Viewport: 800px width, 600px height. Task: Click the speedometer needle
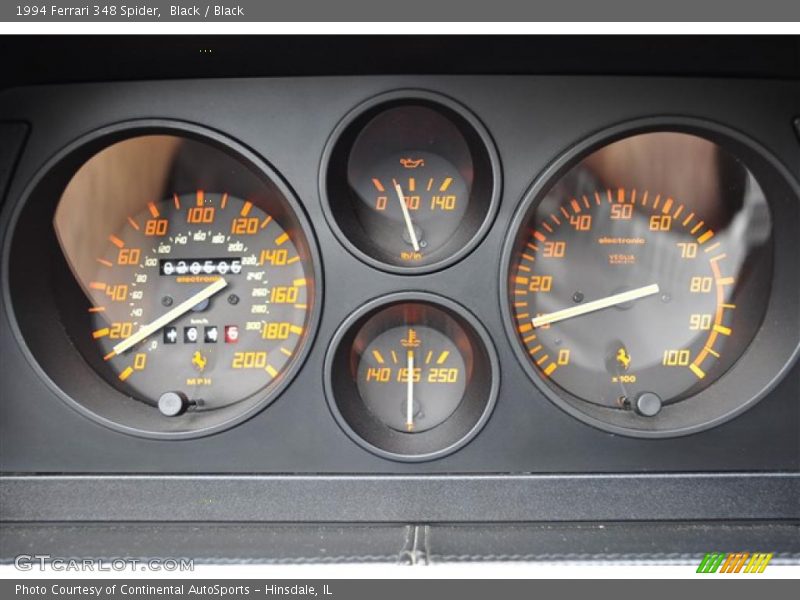point(168,317)
